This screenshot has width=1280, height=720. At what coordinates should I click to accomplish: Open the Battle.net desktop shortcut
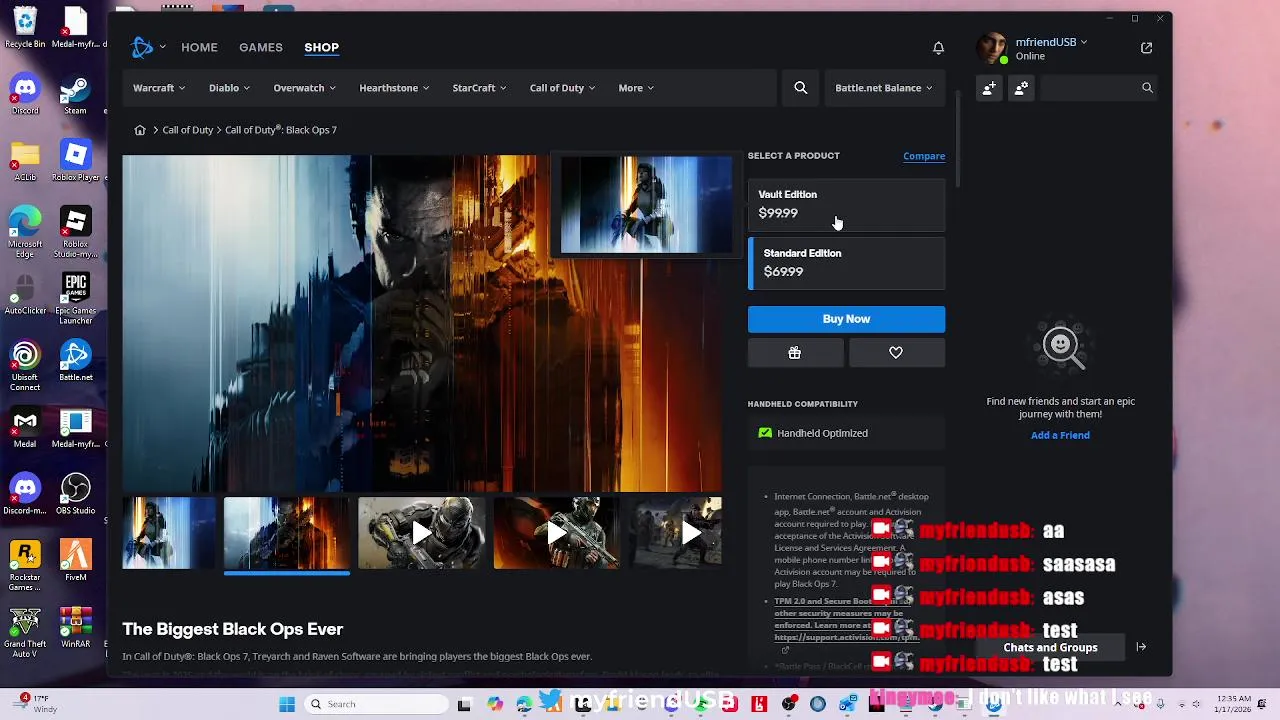[x=75, y=361]
